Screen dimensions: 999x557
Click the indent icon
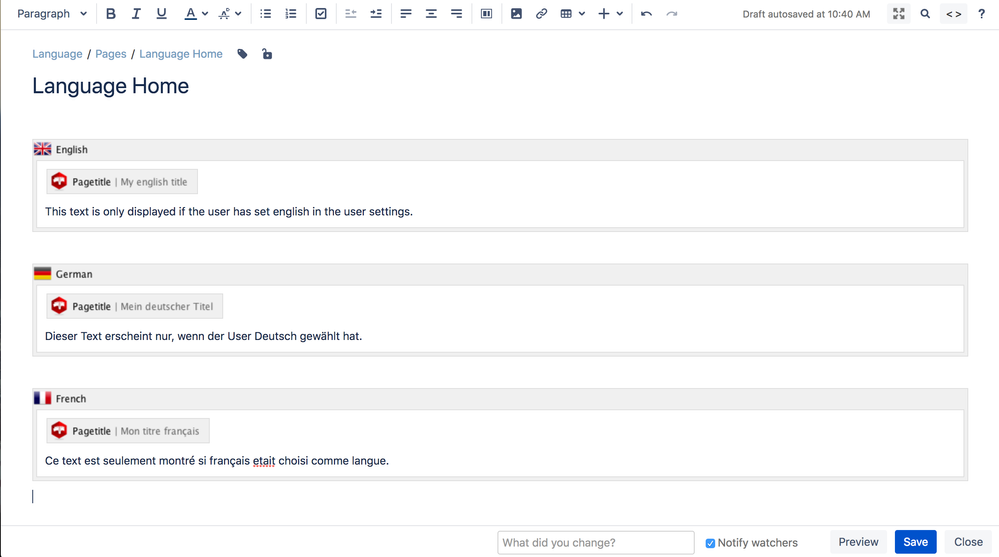tap(376, 13)
